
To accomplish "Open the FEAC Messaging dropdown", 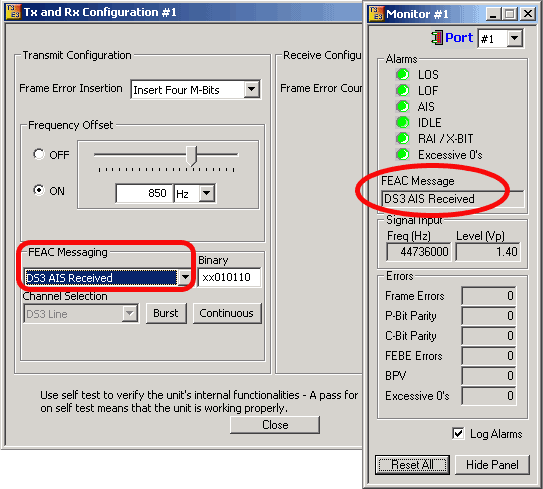I will click(185, 277).
